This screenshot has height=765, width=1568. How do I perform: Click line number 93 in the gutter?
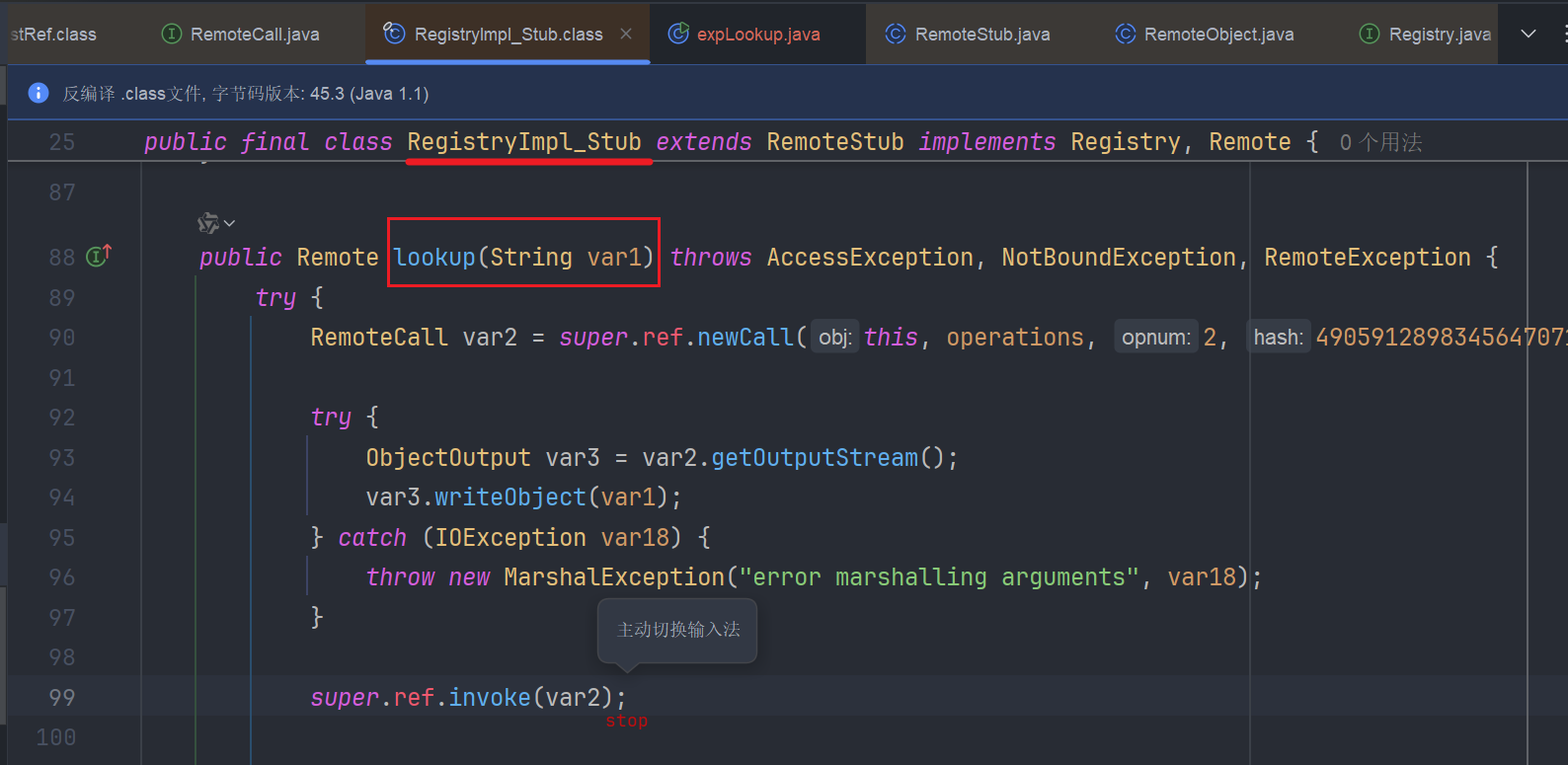62,458
